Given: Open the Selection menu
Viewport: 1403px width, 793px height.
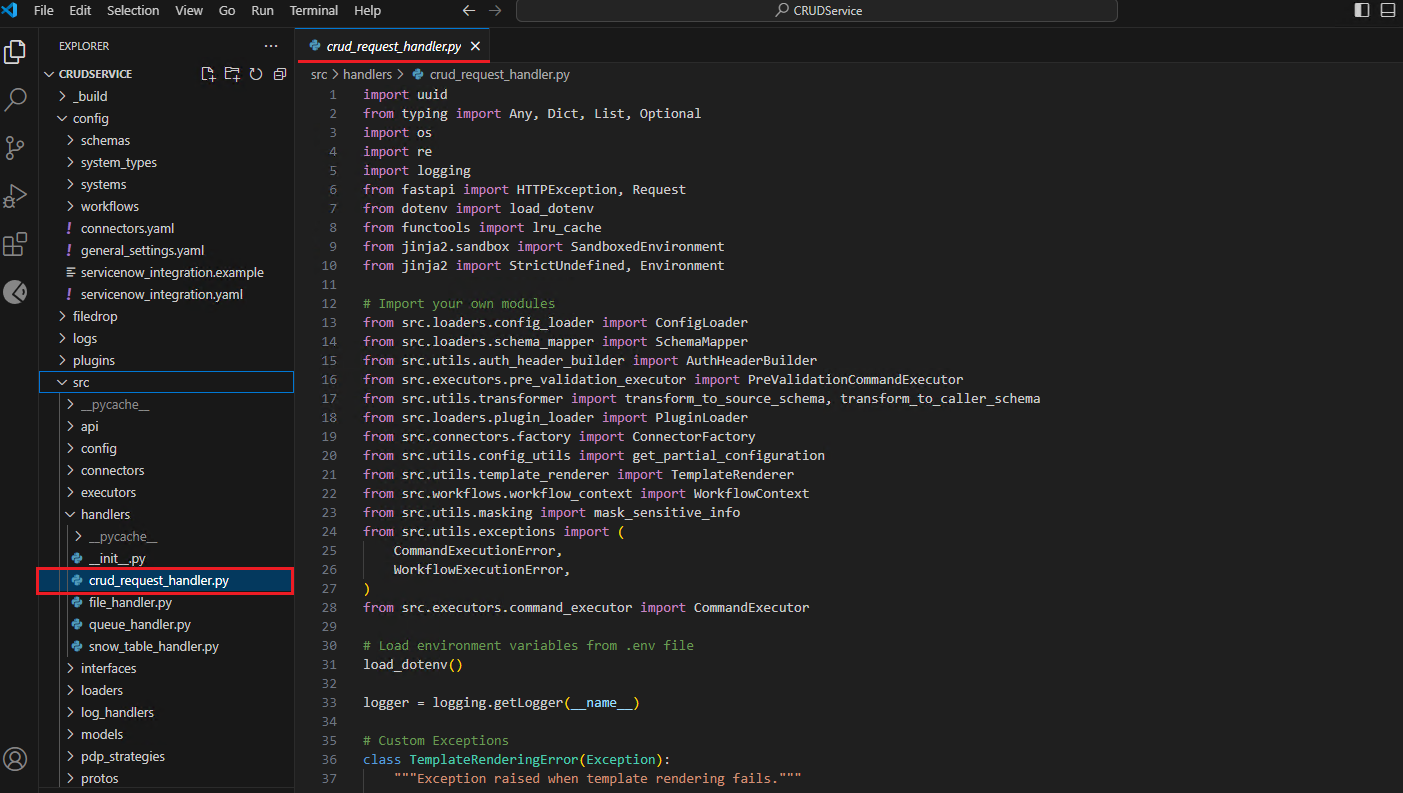Looking at the screenshot, I should [133, 10].
